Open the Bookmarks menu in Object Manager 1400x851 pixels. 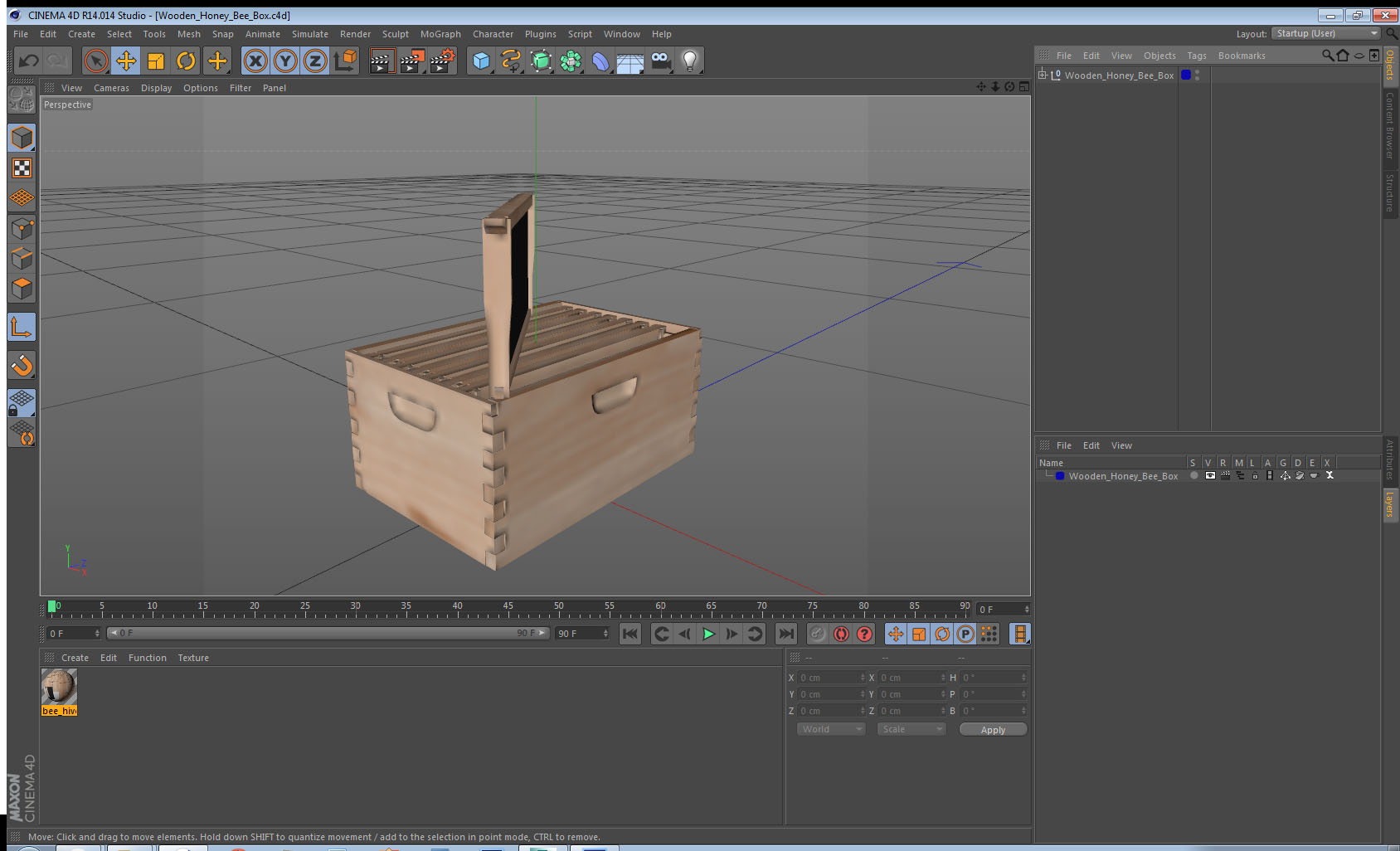1242,56
